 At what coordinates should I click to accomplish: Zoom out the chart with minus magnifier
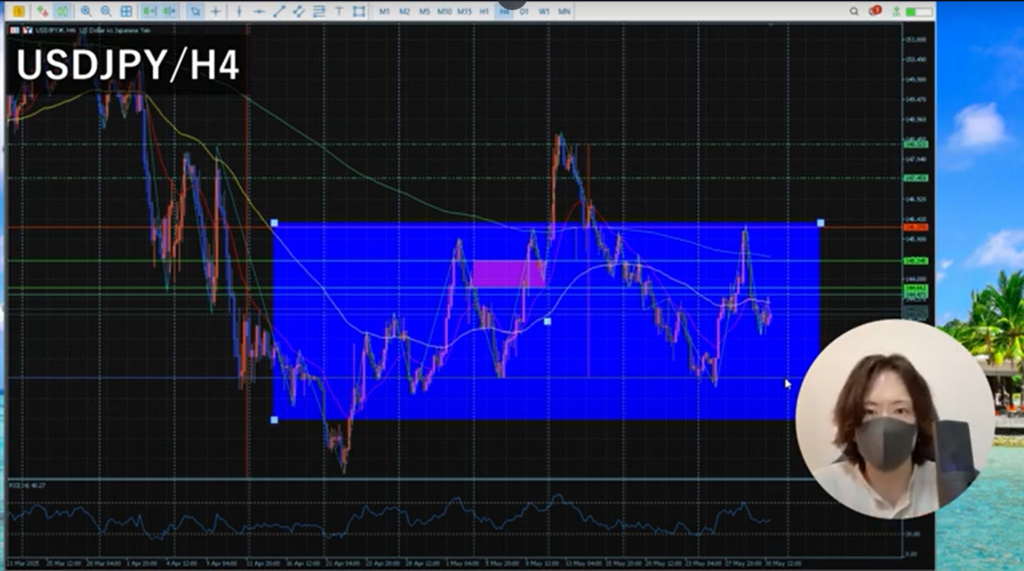tap(106, 11)
